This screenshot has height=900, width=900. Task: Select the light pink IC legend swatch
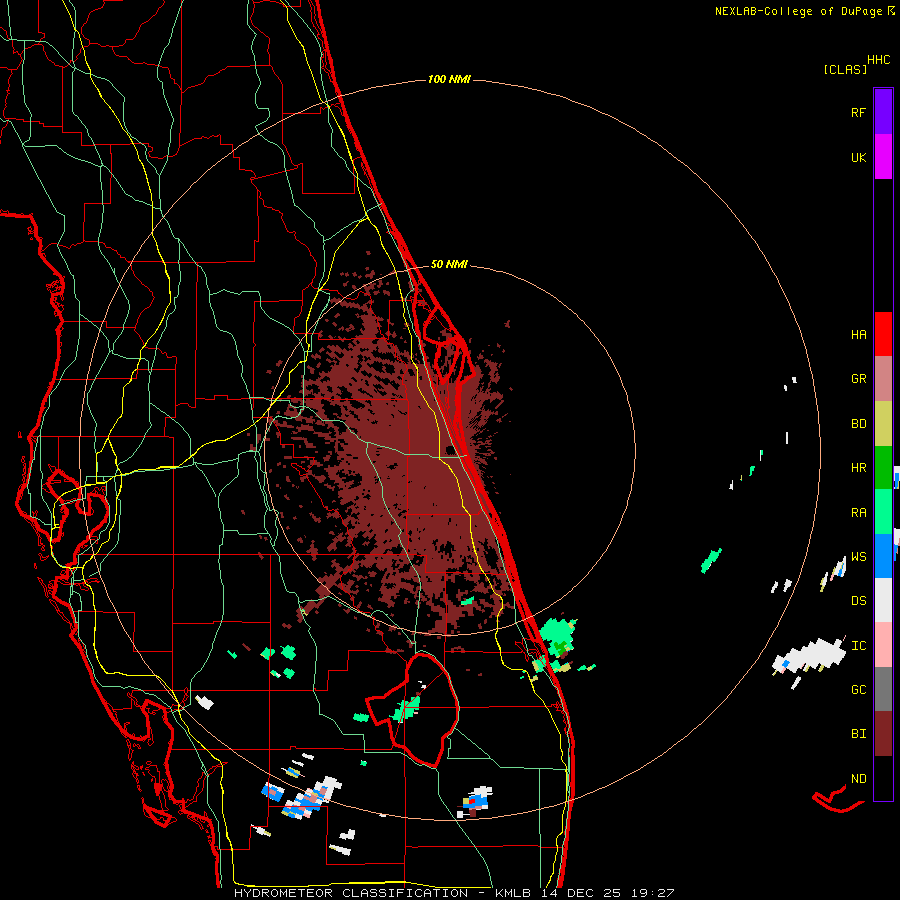tap(883, 645)
